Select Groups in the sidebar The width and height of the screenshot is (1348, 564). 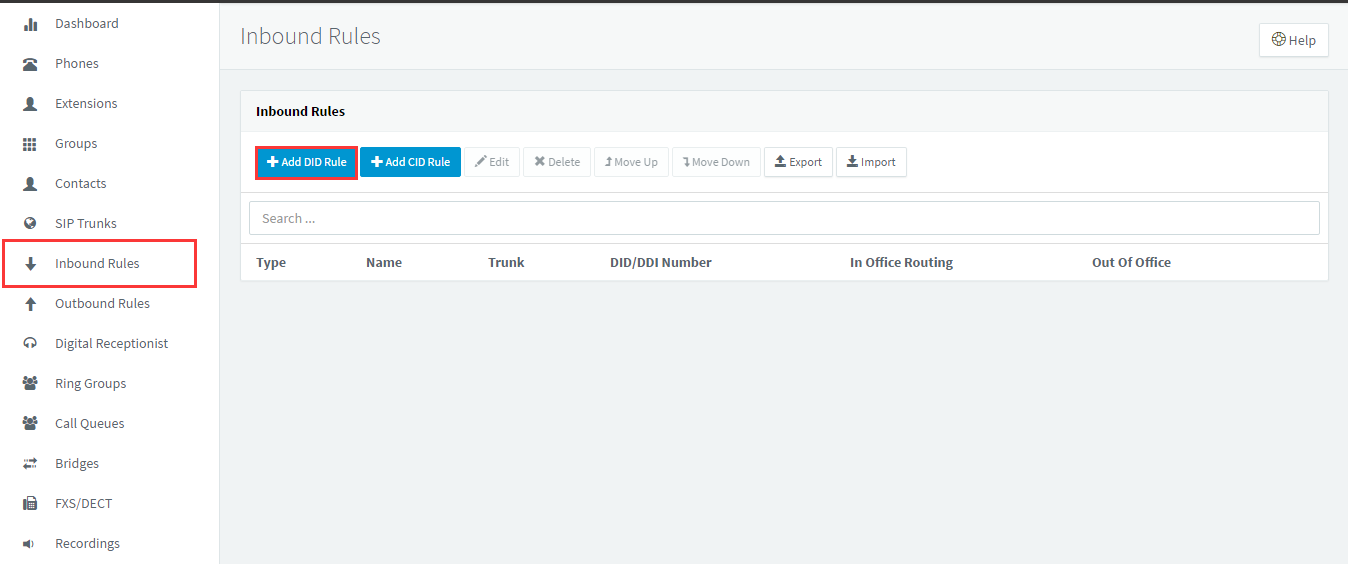(76, 143)
